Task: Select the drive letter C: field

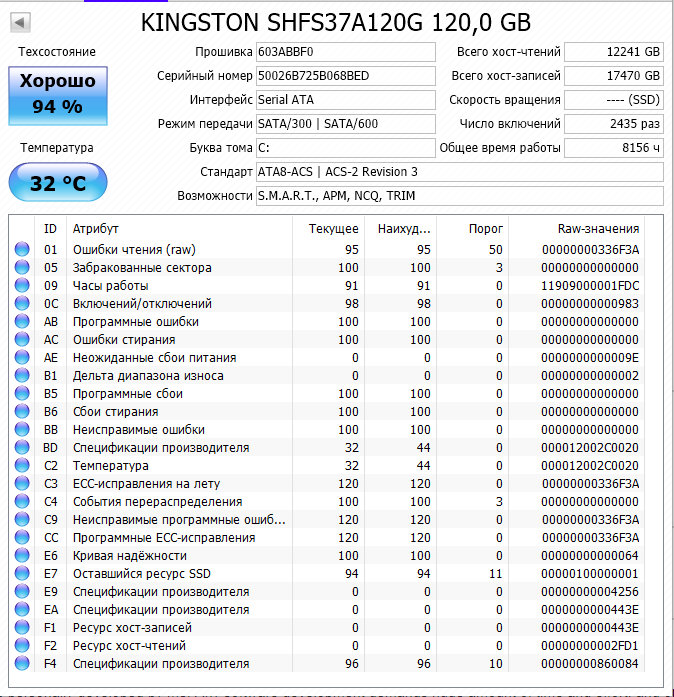Action: [345, 148]
